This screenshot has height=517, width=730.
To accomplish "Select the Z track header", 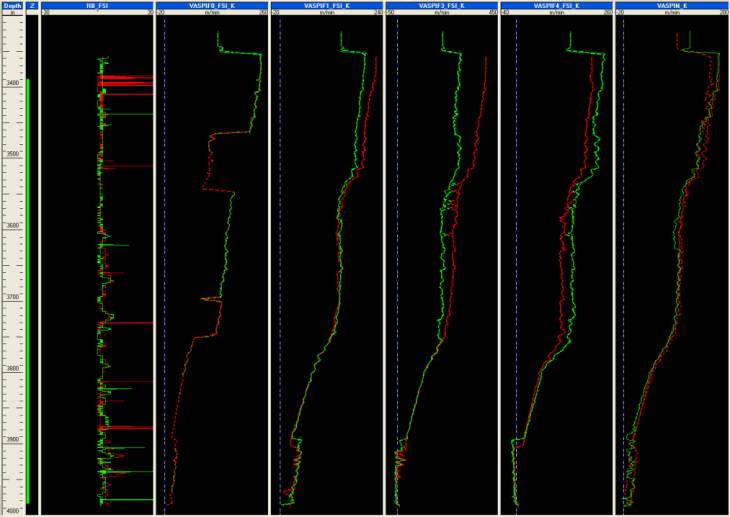I will [32, 5].
